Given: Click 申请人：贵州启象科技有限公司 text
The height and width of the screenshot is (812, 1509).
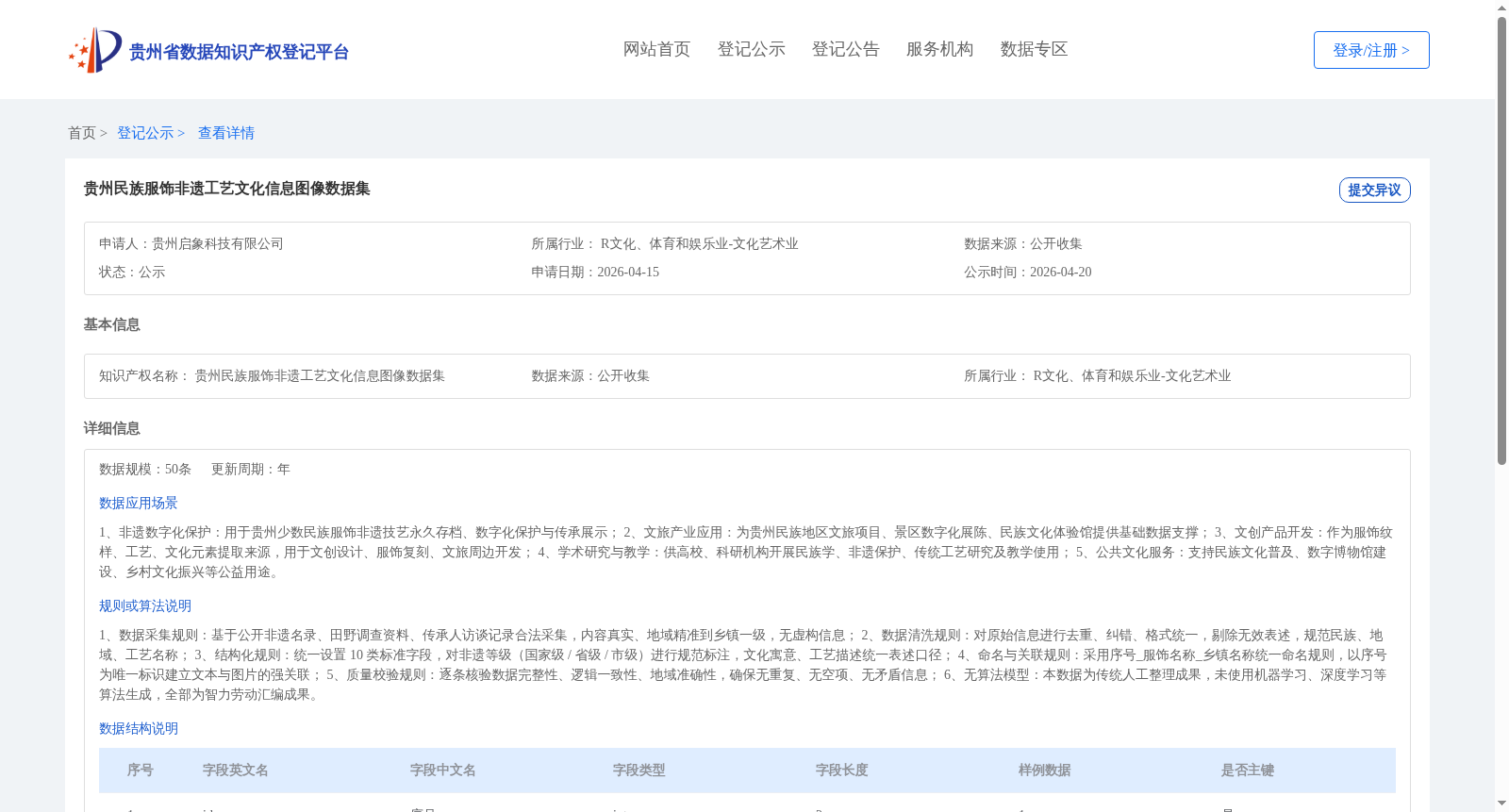Looking at the screenshot, I should coord(191,243).
